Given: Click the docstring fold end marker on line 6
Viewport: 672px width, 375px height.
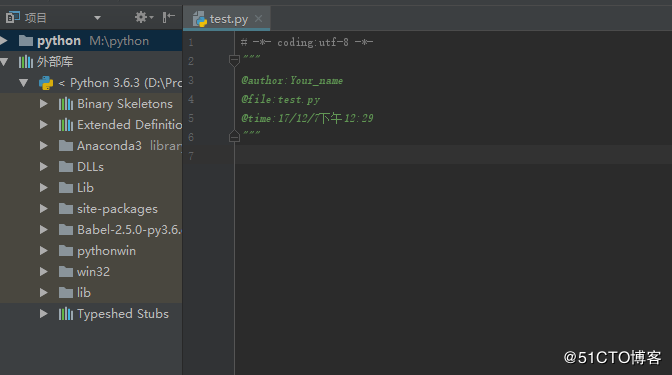Looking at the screenshot, I should point(234,136).
